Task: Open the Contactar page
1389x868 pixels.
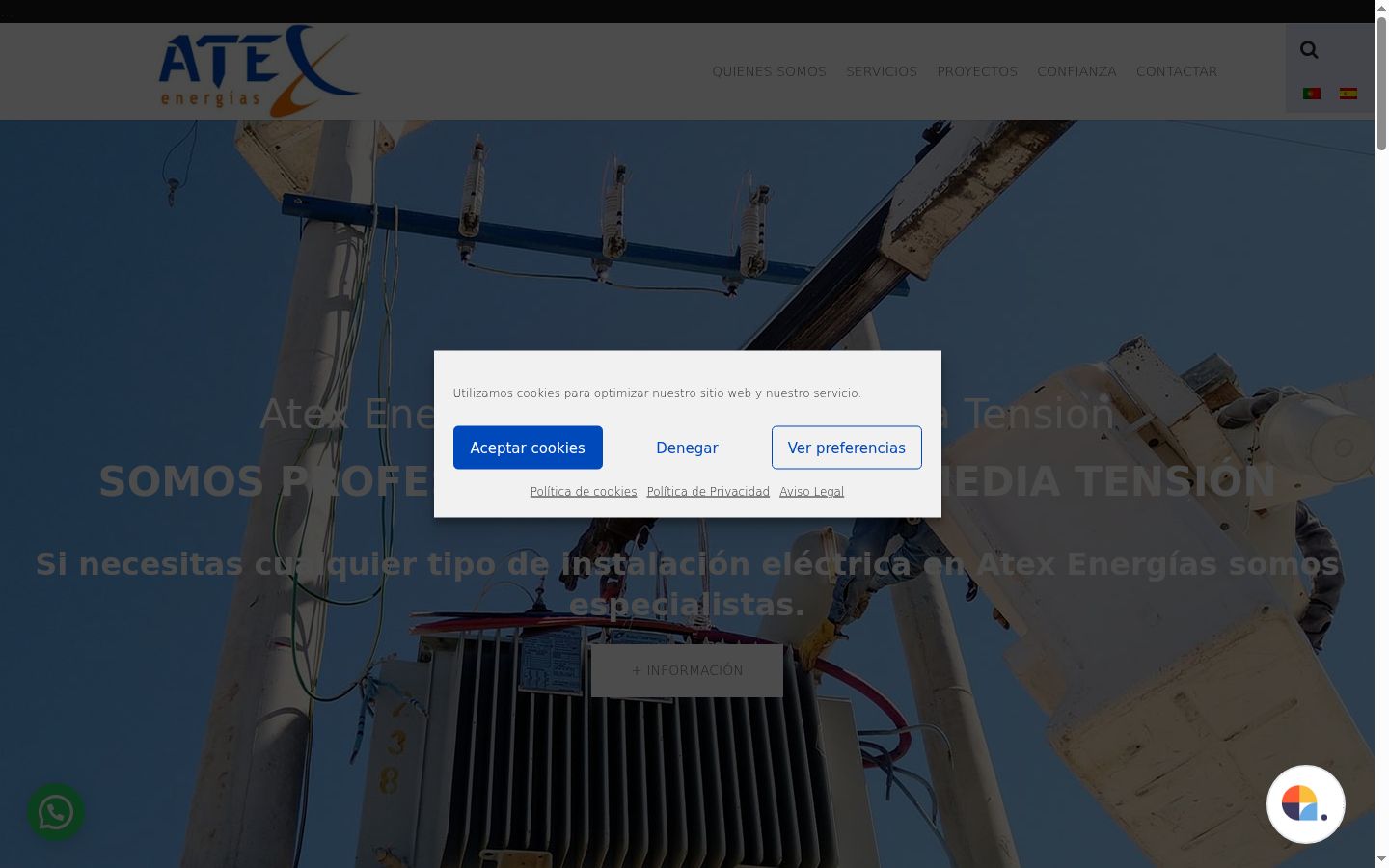Action: tap(1177, 71)
